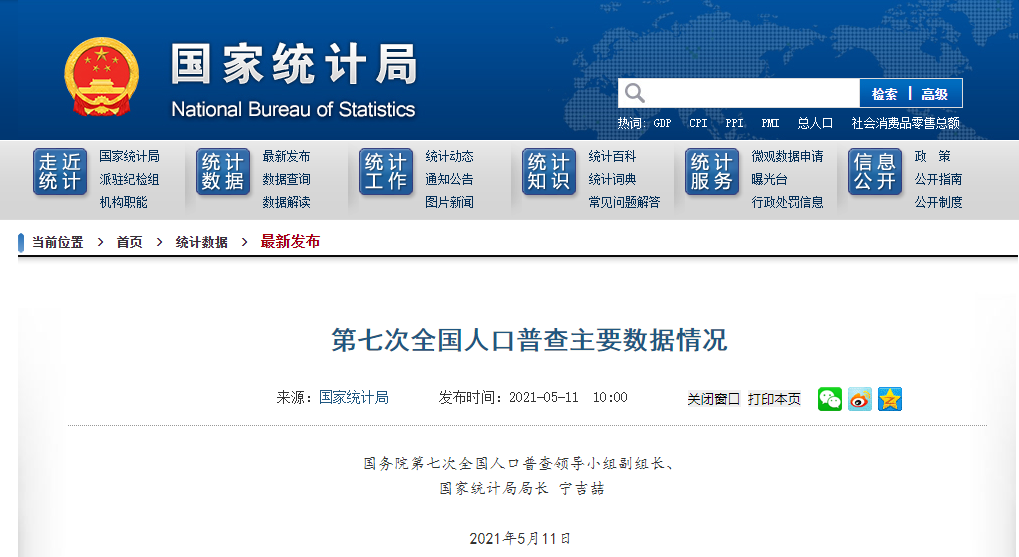Image resolution: width=1019 pixels, height=557 pixels.
Task: Go to 最新发布 in navigation menu
Action: click(x=287, y=156)
